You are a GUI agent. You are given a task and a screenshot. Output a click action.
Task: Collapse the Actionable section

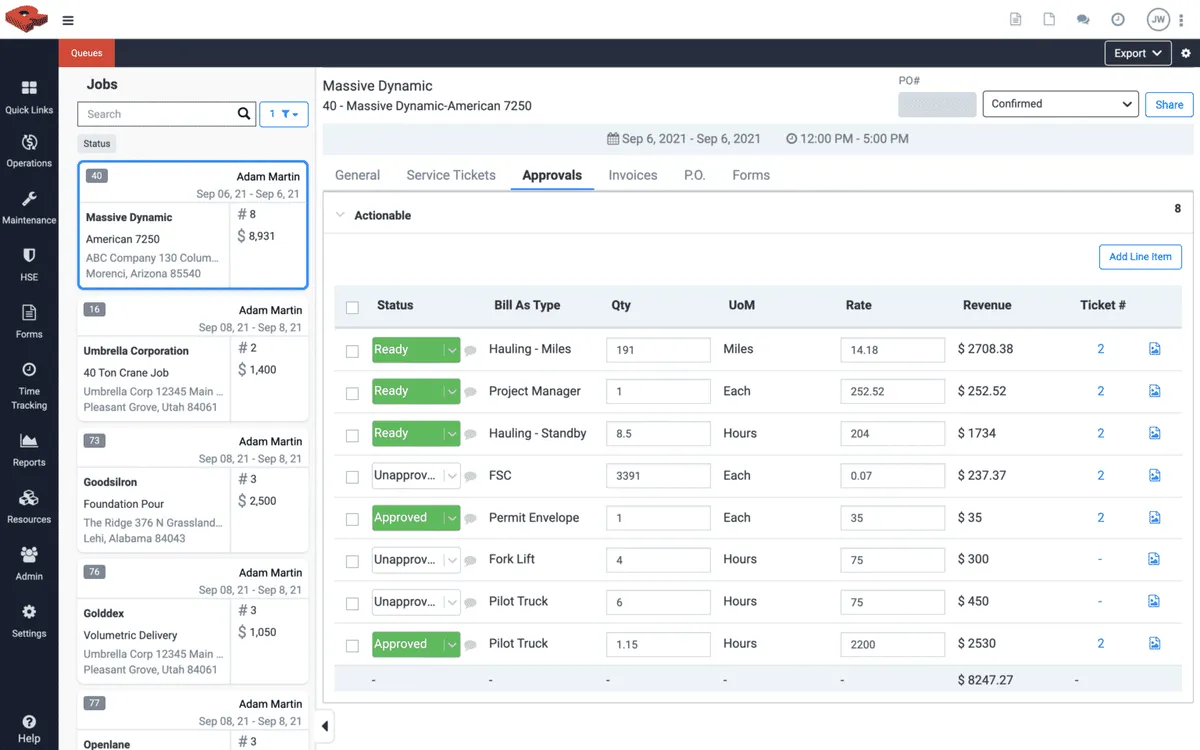pyautogui.click(x=340, y=214)
